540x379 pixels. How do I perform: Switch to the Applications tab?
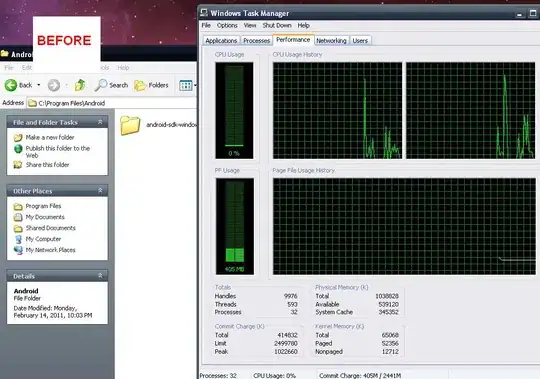click(x=221, y=41)
